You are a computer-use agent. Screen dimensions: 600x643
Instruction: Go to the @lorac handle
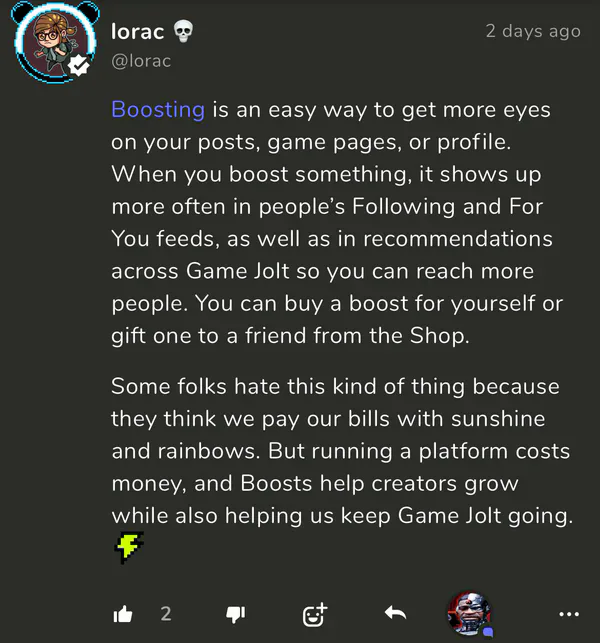tap(141, 61)
